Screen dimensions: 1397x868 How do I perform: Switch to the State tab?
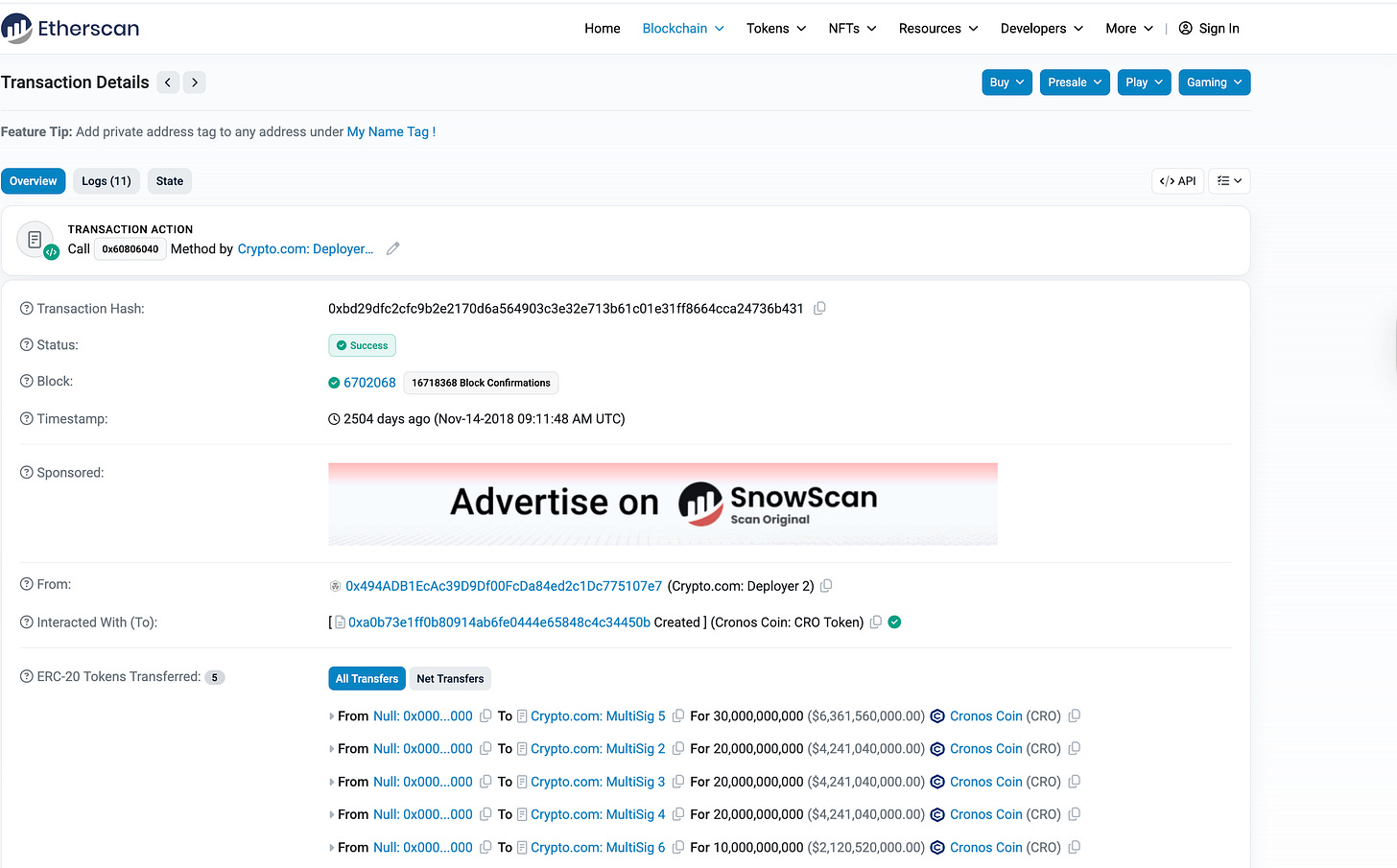click(x=170, y=181)
